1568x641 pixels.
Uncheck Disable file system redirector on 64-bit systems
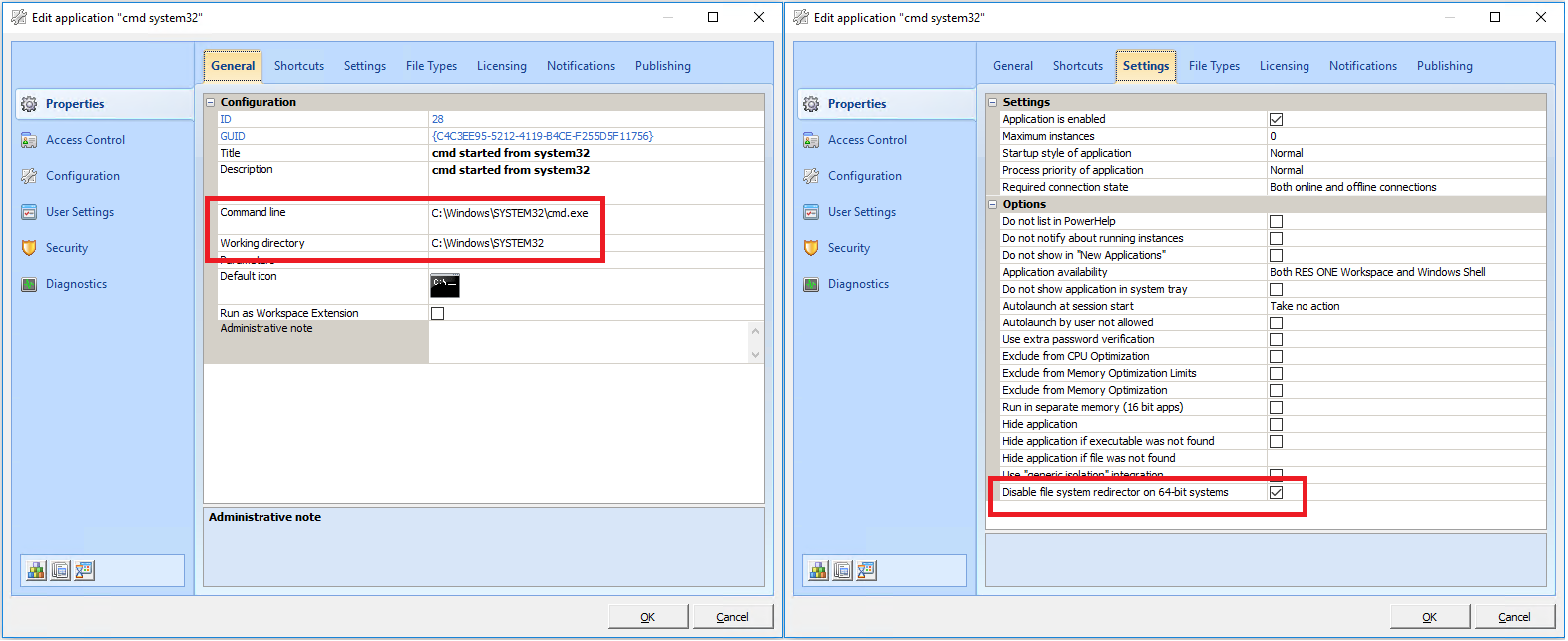click(x=1276, y=492)
